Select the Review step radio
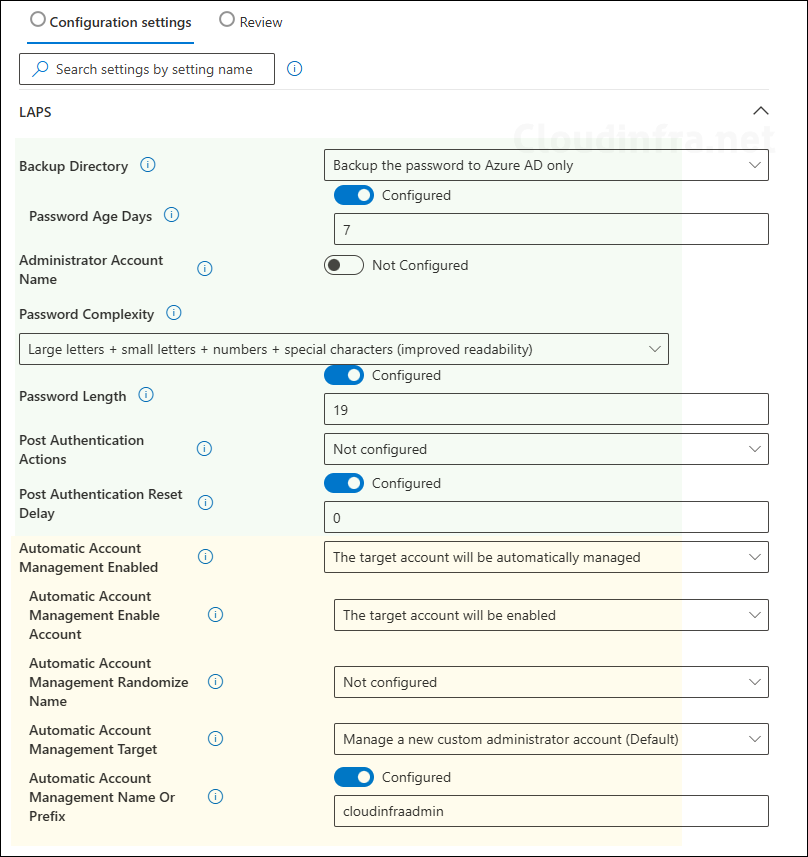The image size is (808, 857). [227, 20]
